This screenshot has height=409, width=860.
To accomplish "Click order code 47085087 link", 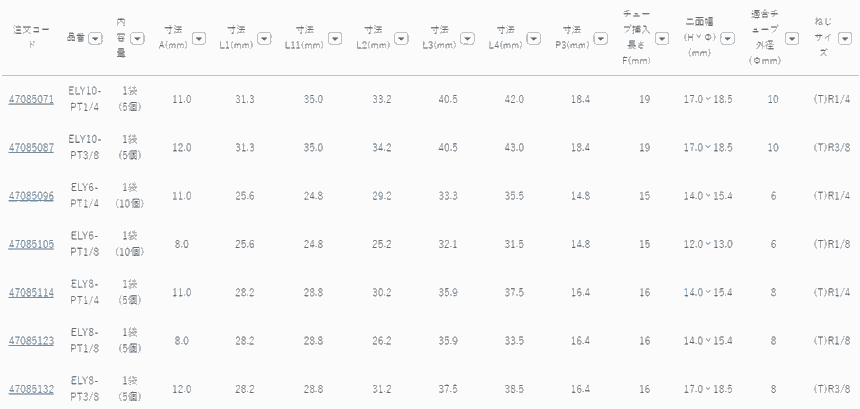I will [x=32, y=148].
